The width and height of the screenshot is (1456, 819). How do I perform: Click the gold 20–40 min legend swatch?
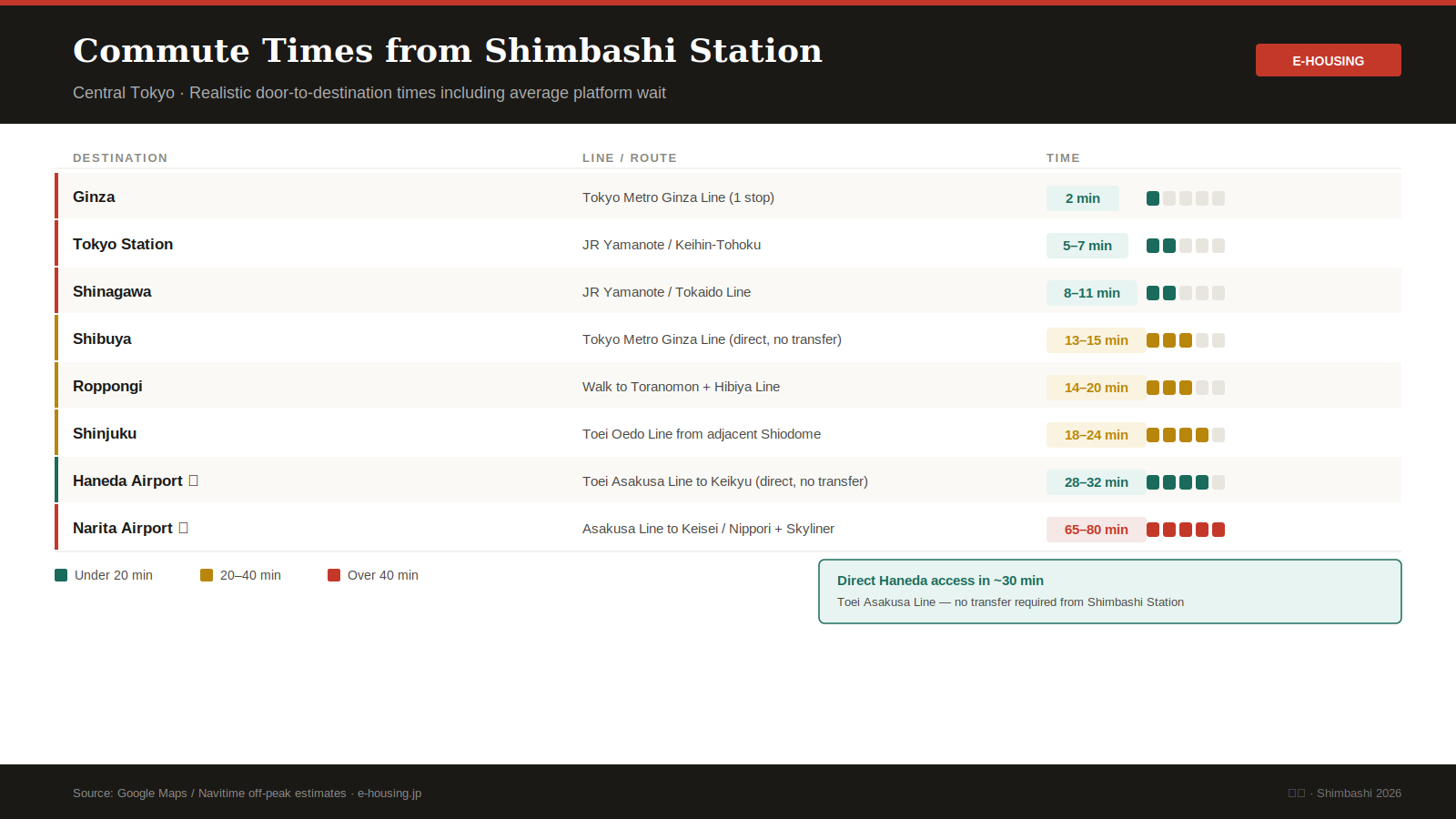[x=207, y=575]
